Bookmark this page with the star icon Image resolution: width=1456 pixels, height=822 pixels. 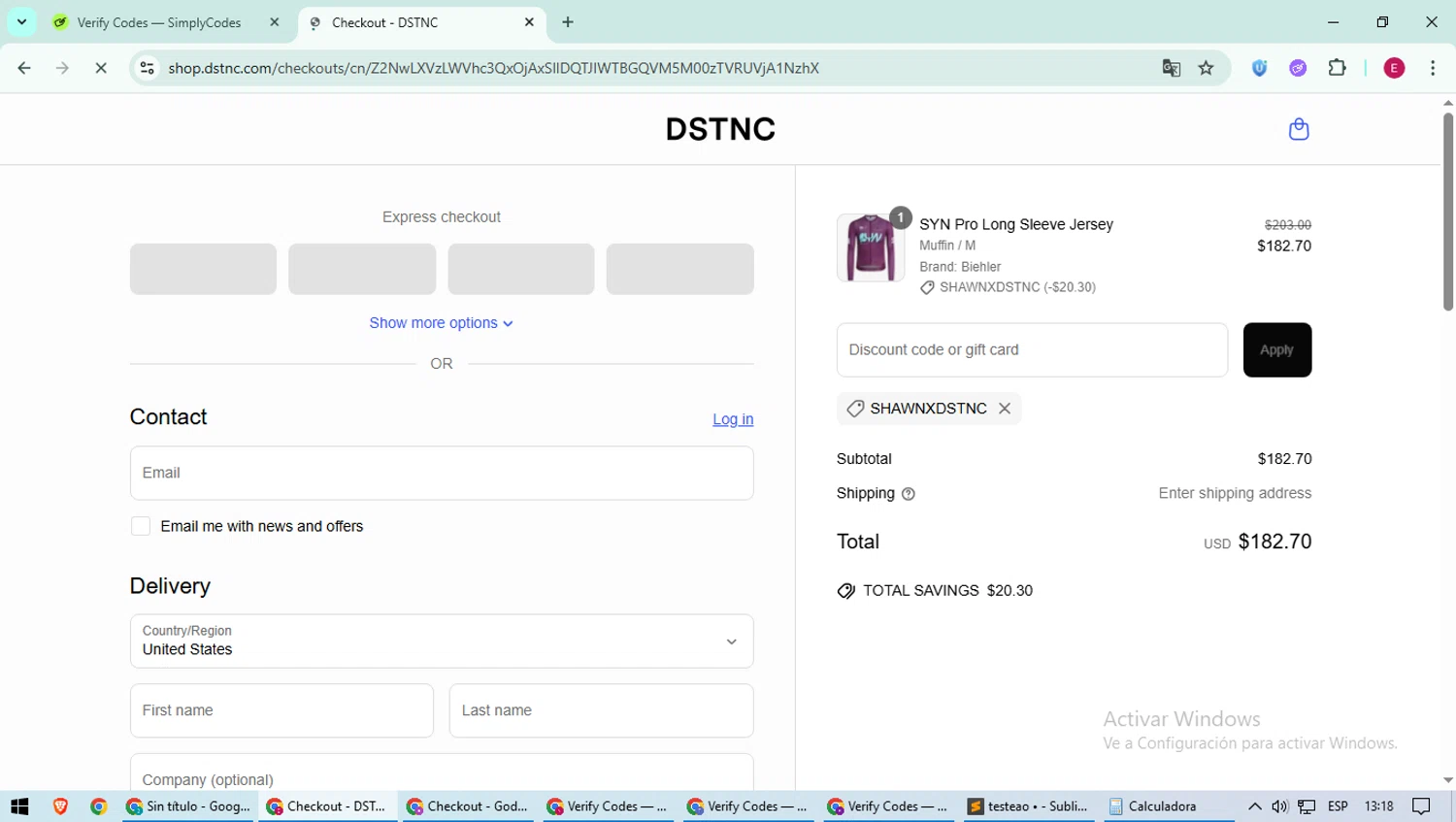tap(1207, 68)
